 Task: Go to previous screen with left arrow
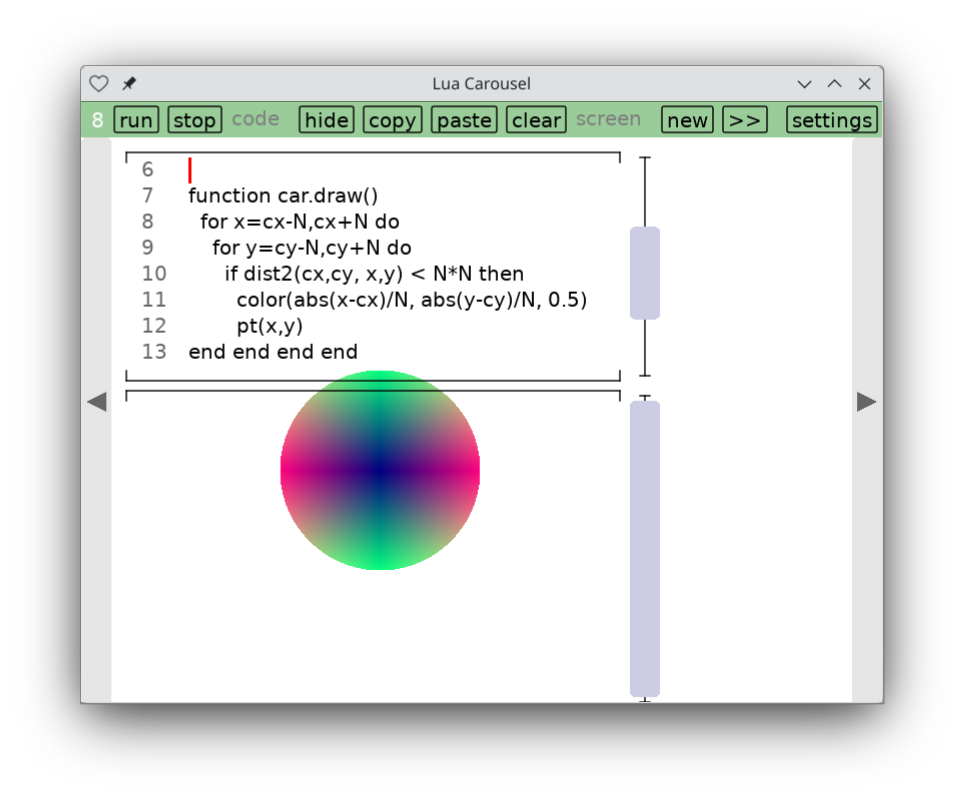(x=97, y=402)
